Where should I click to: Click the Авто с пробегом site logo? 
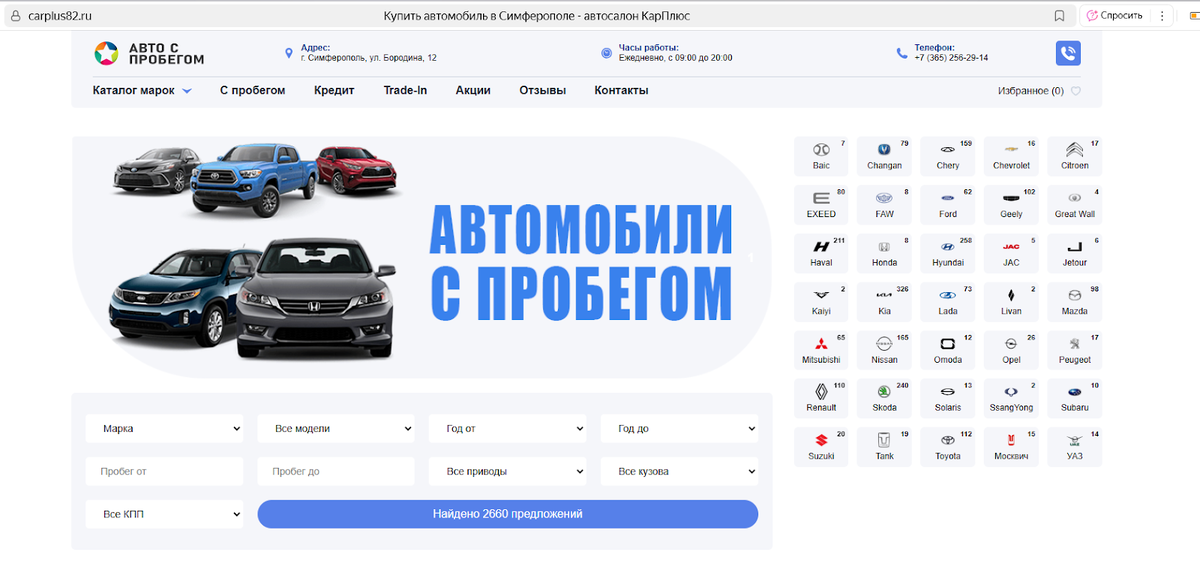coord(149,53)
